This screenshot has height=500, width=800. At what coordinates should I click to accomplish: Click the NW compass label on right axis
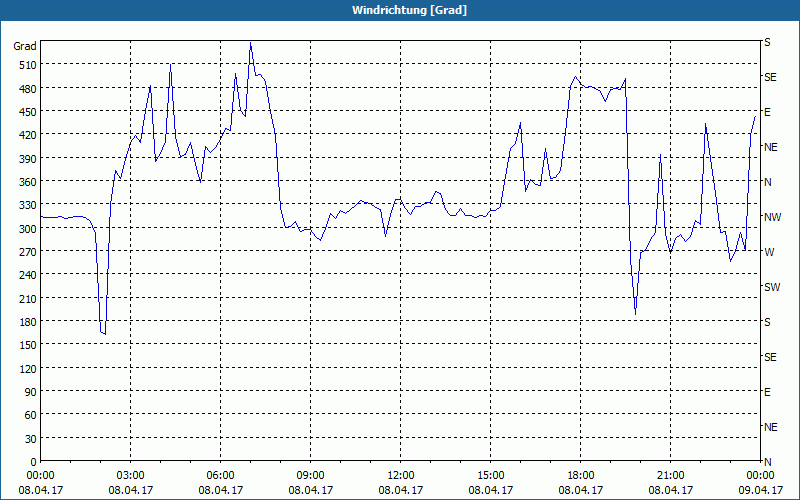772,217
